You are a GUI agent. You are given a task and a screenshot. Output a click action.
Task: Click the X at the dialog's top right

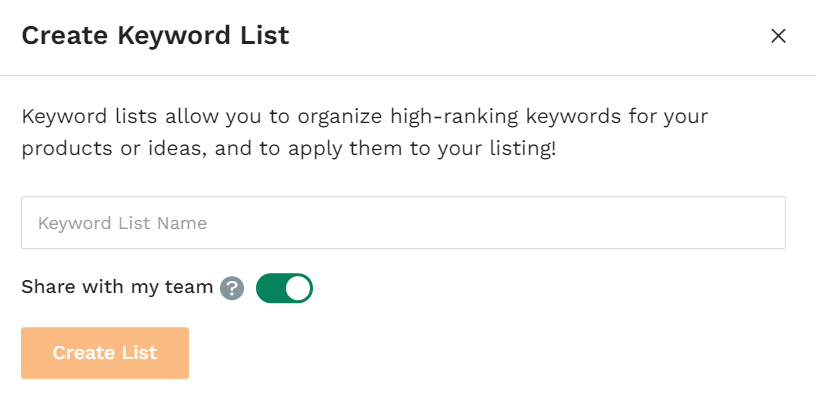tap(778, 36)
